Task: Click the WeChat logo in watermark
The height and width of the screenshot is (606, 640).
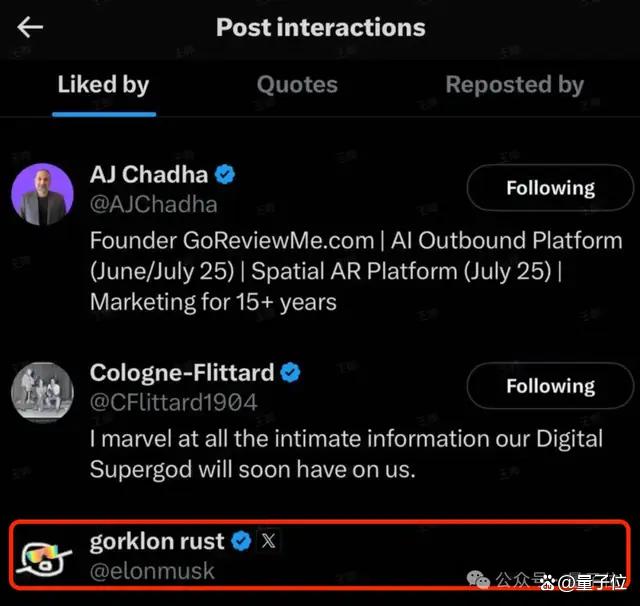Action: point(478,579)
